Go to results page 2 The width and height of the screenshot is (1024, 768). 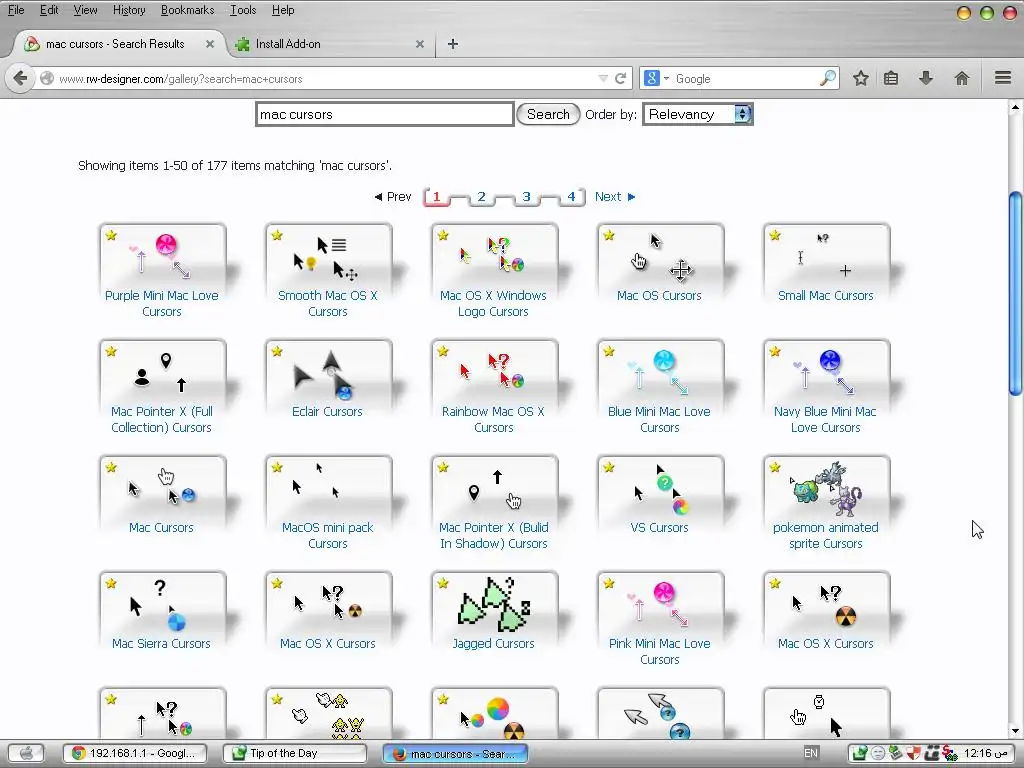pos(481,197)
